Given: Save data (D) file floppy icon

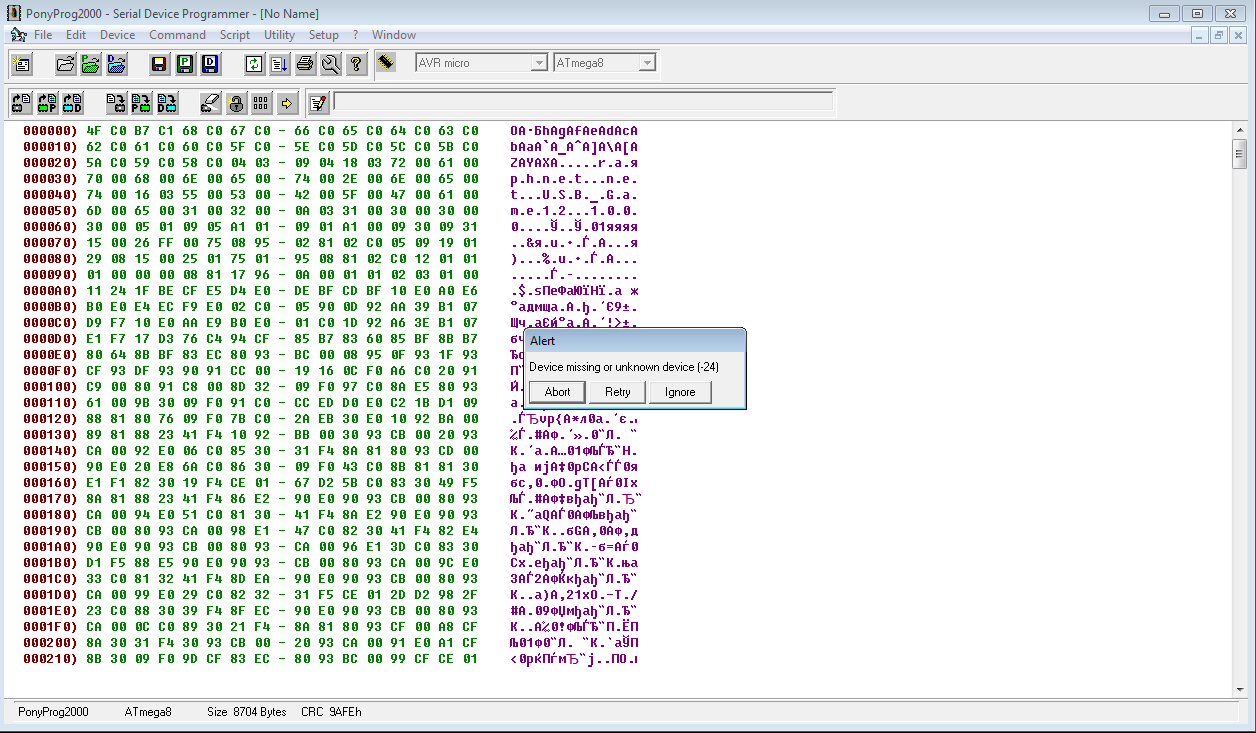Looking at the screenshot, I should 209,64.
